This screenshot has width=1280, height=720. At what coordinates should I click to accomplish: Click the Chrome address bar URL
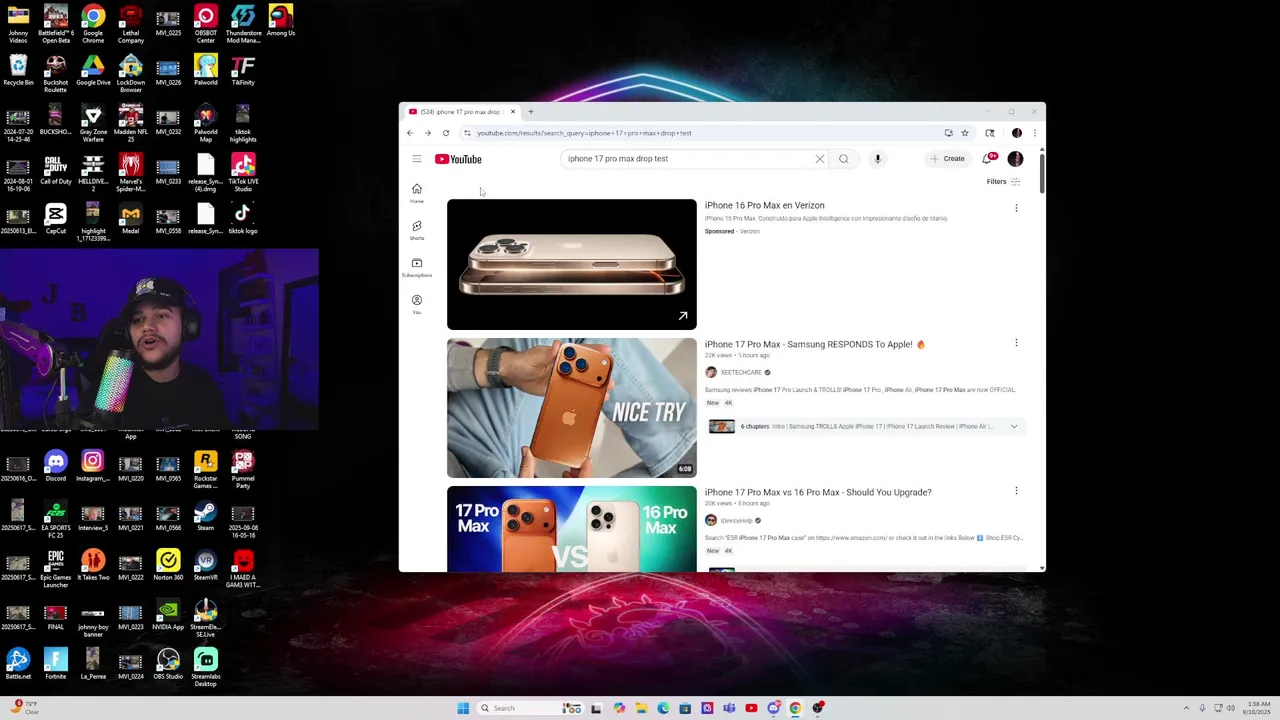pyautogui.click(x=584, y=133)
